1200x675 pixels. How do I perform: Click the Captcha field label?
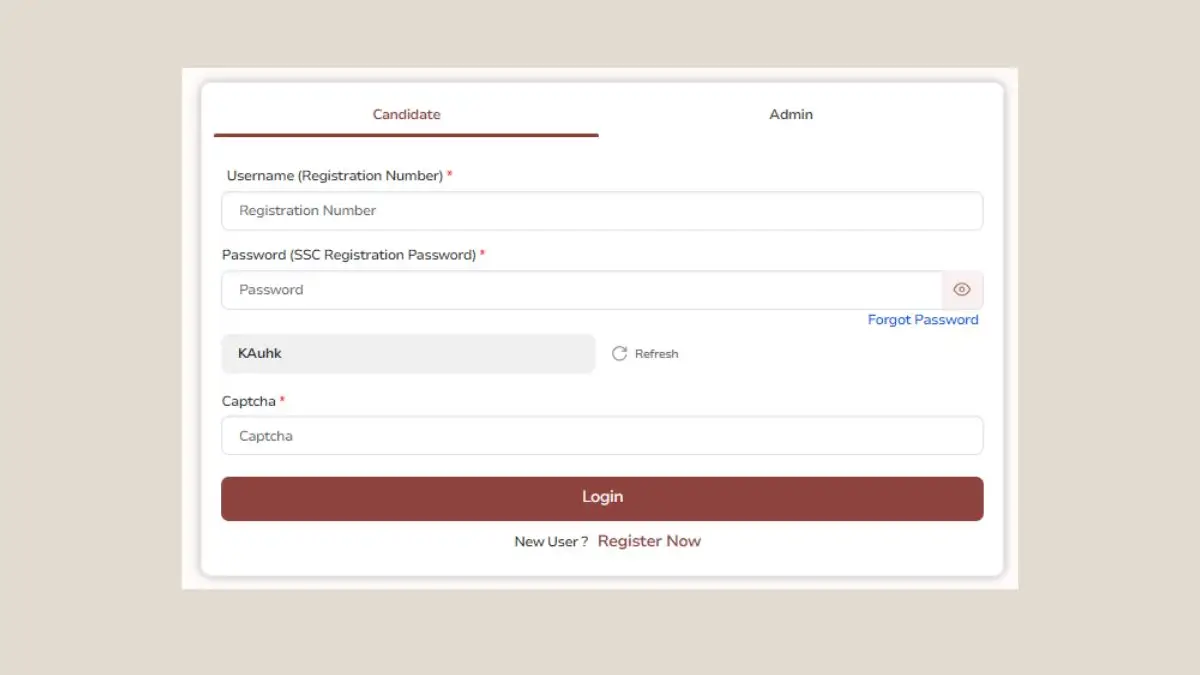(x=248, y=401)
